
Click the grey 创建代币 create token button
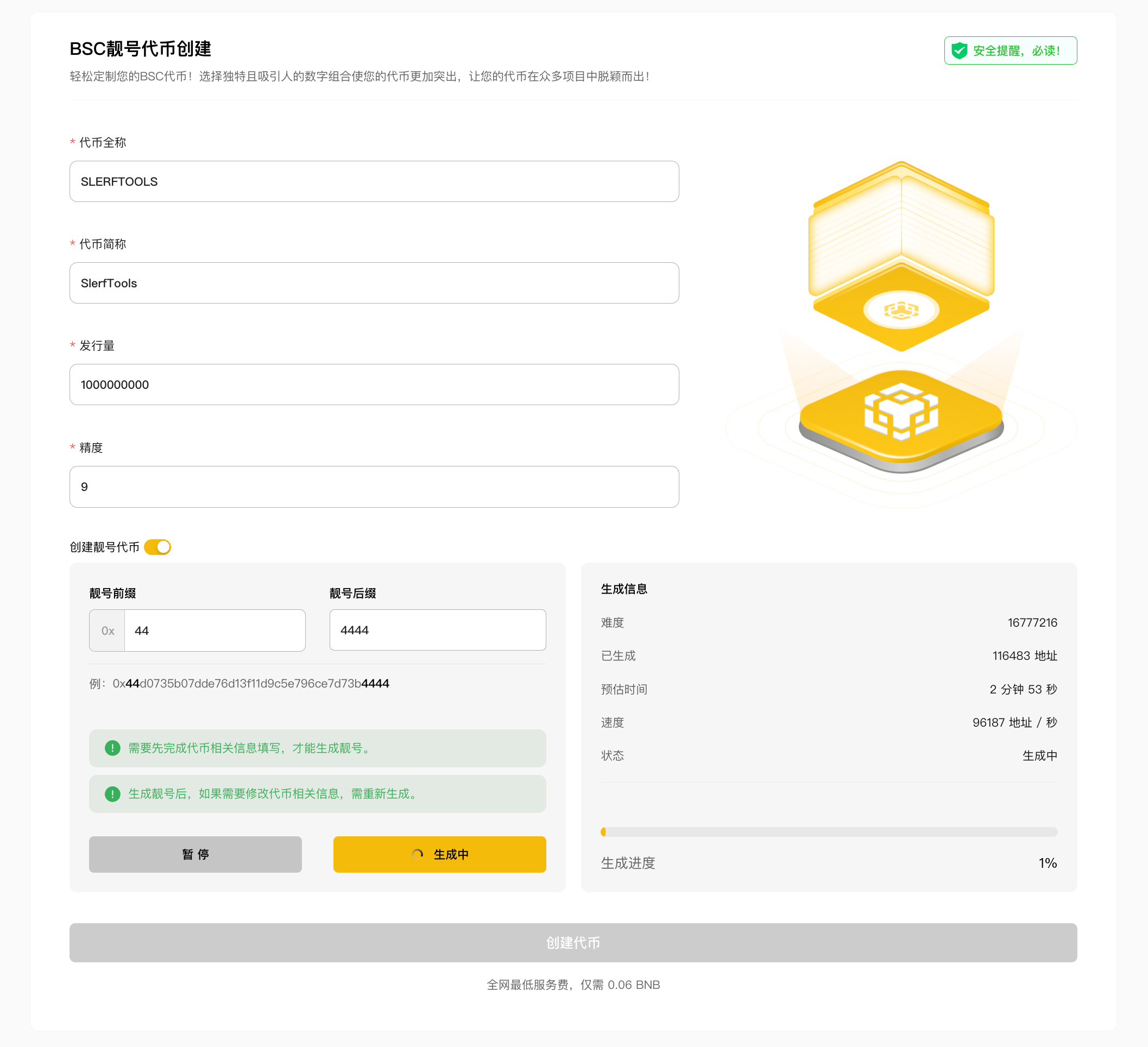click(x=573, y=942)
